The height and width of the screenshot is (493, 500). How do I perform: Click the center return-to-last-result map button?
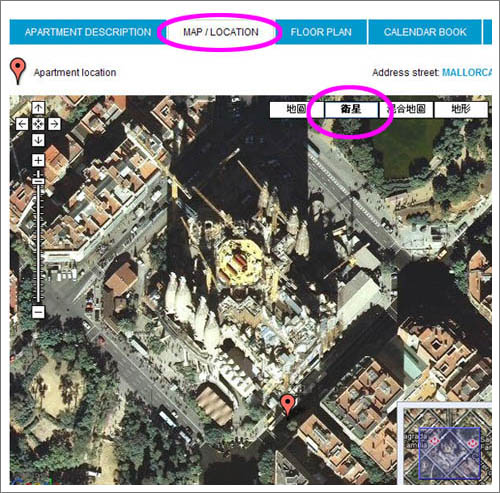[x=38, y=124]
